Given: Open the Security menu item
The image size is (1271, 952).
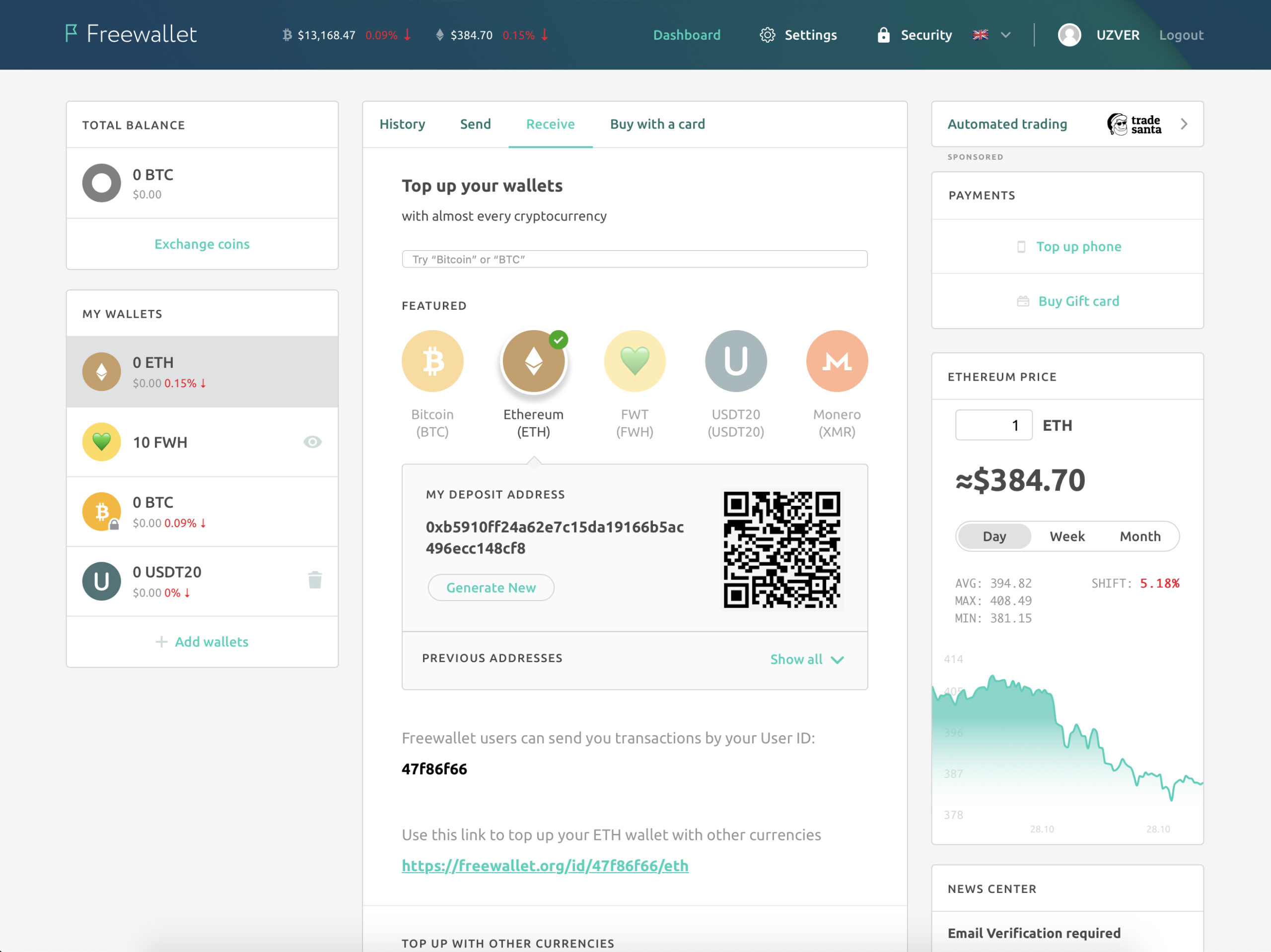Looking at the screenshot, I should point(926,35).
